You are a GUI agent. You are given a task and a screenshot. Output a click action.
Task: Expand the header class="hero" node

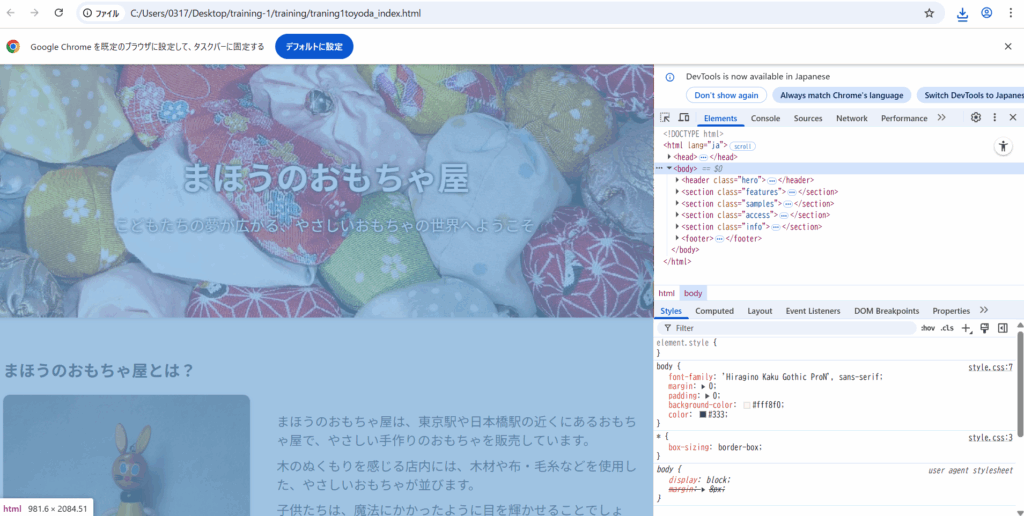tap(678, 180)
